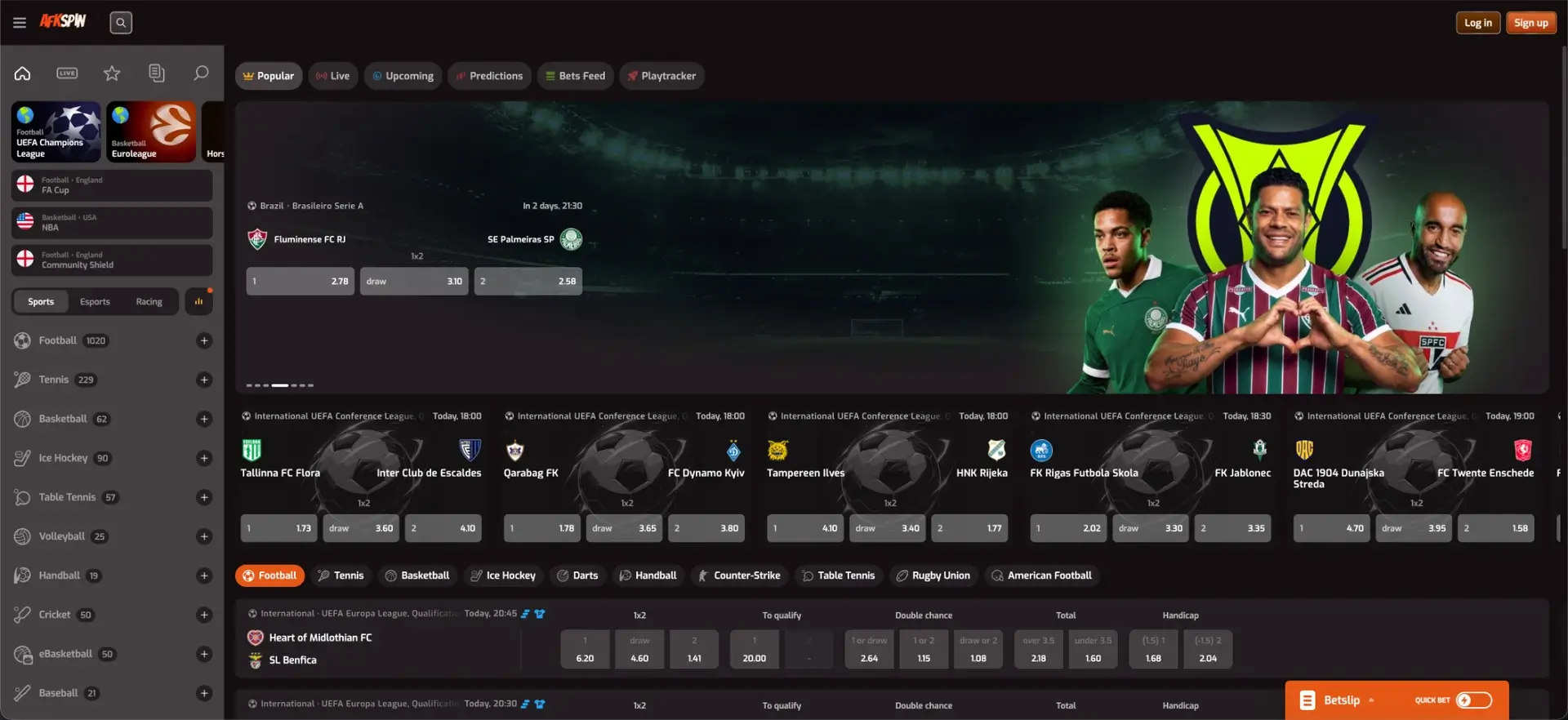Bet on draw at 3.10 in Brasileiro match

point(414,281)
